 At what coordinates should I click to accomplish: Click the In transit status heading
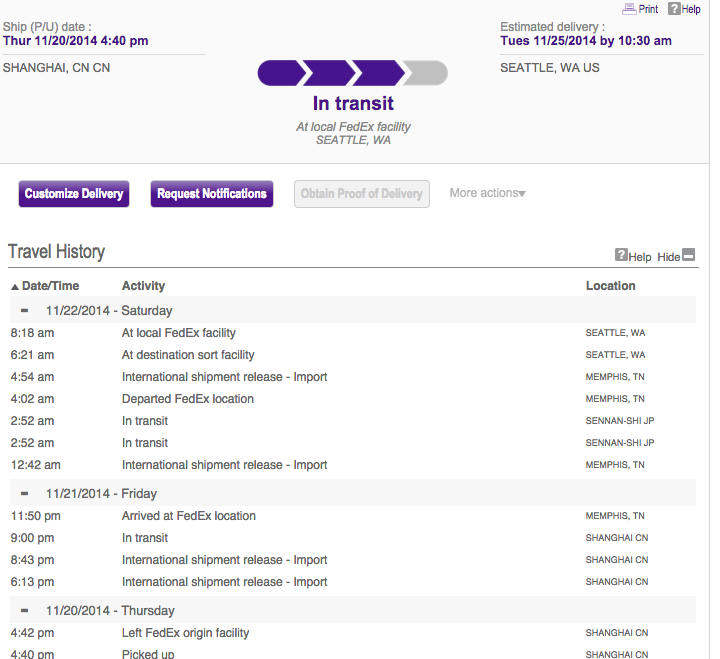[353, 103]
